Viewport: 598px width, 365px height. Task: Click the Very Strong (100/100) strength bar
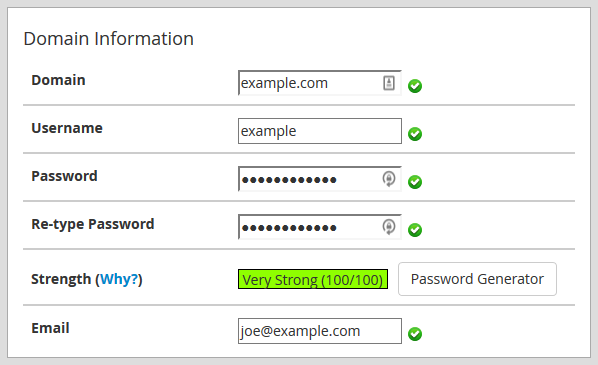click(x=313, y=279)
